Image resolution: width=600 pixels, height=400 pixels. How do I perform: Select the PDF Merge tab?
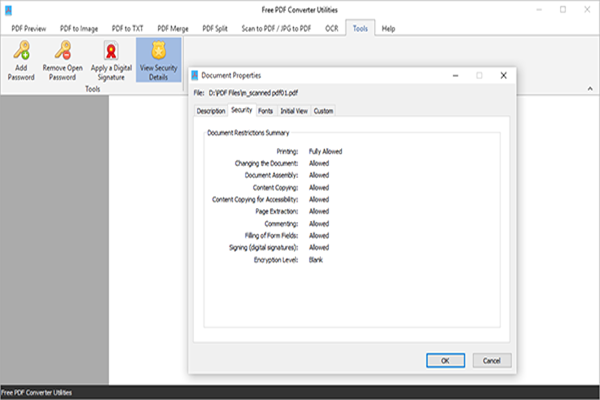(174, 28)
